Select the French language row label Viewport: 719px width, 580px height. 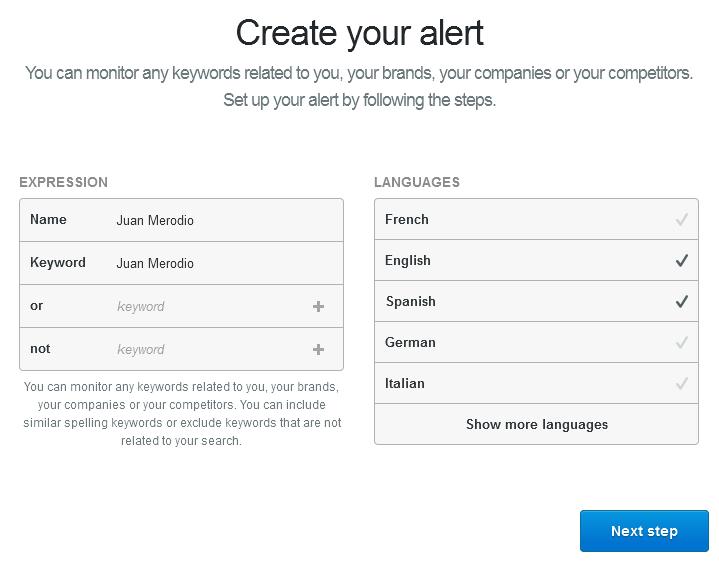[x=407, y=219]
